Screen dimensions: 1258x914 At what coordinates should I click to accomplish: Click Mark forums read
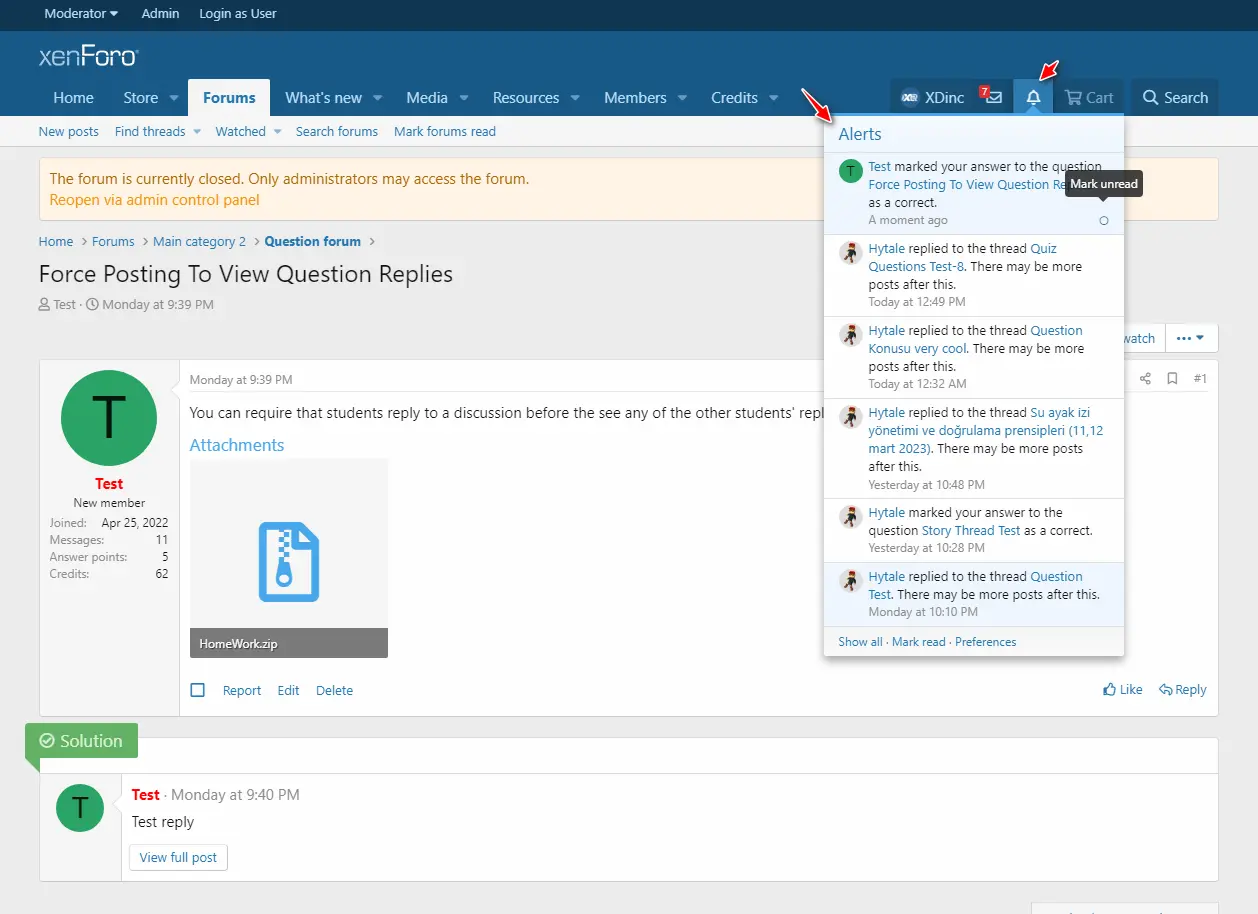tap(445, 132)
